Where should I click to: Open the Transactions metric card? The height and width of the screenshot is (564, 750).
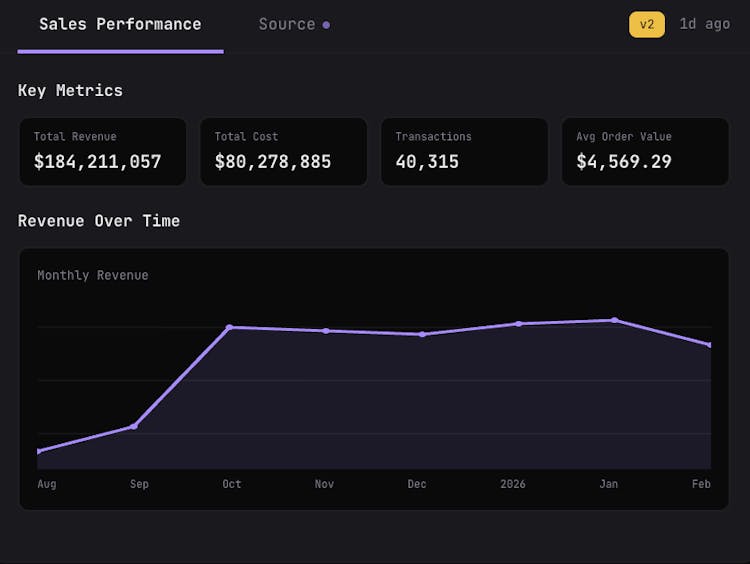(x=464, y=152)
